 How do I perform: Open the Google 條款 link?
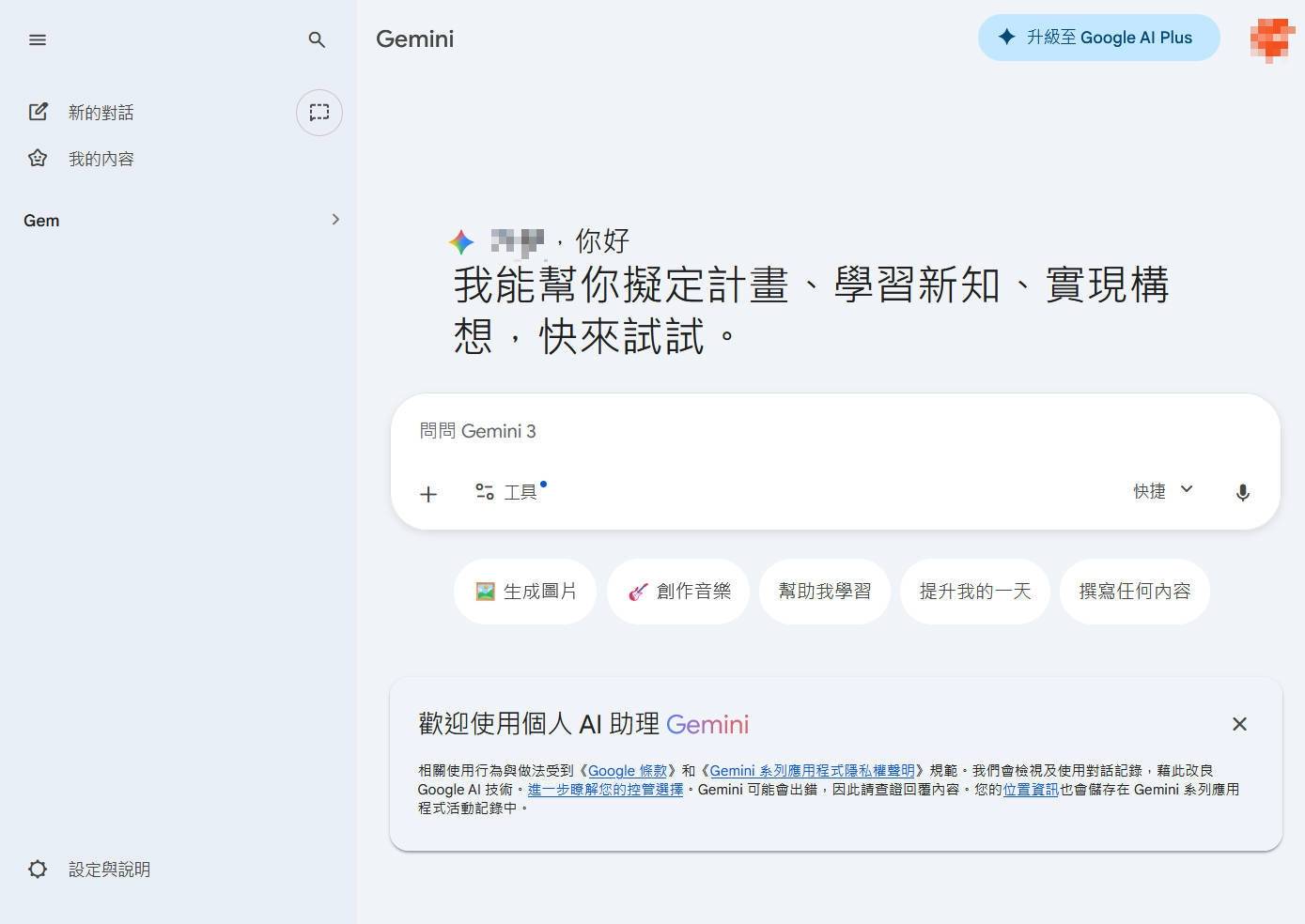click(627, 771)
